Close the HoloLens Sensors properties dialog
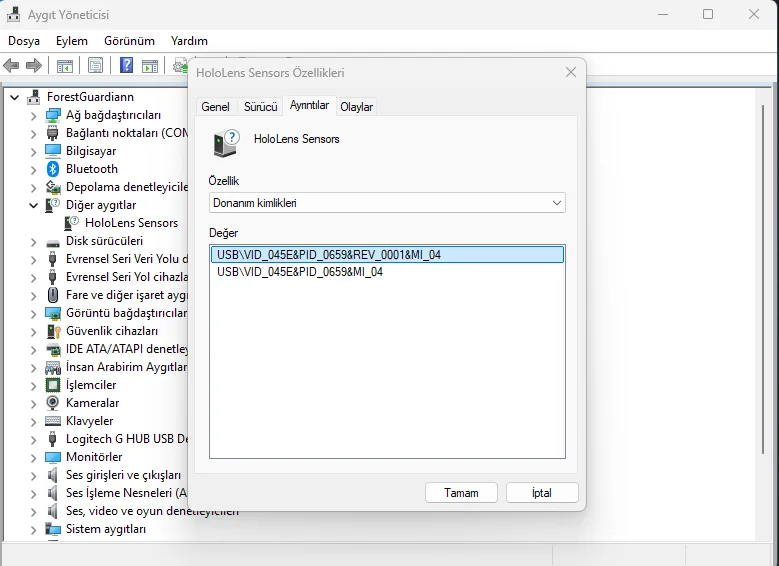This screenshot has height=566, width=779. 571,73
